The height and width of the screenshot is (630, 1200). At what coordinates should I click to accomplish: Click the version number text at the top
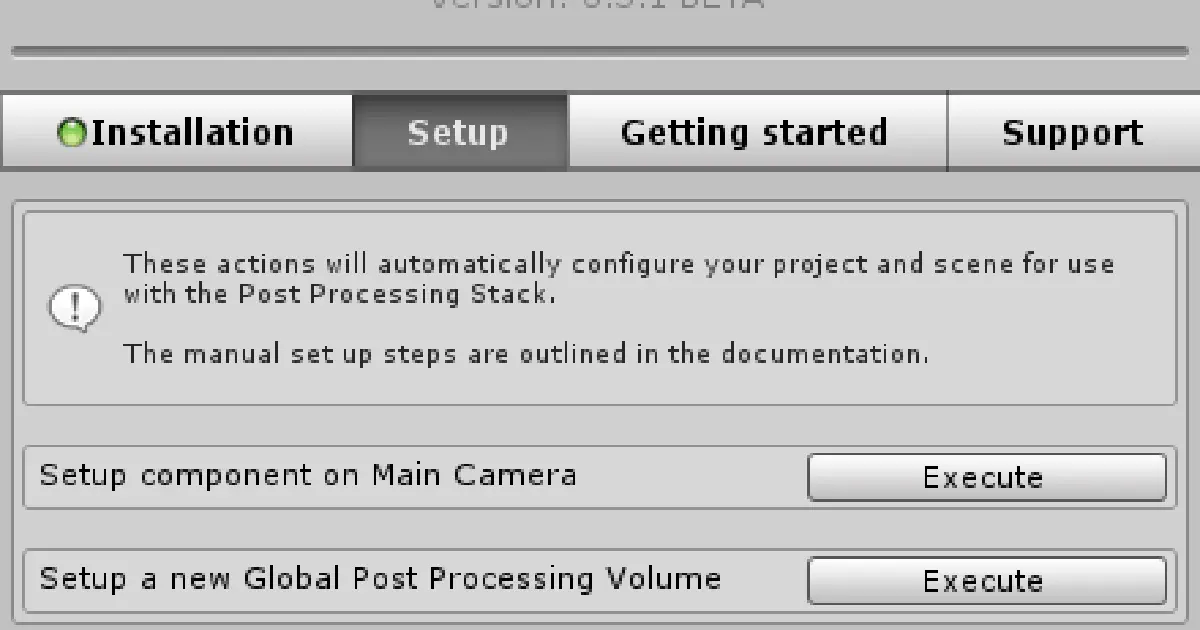click(x=600, y=5)
